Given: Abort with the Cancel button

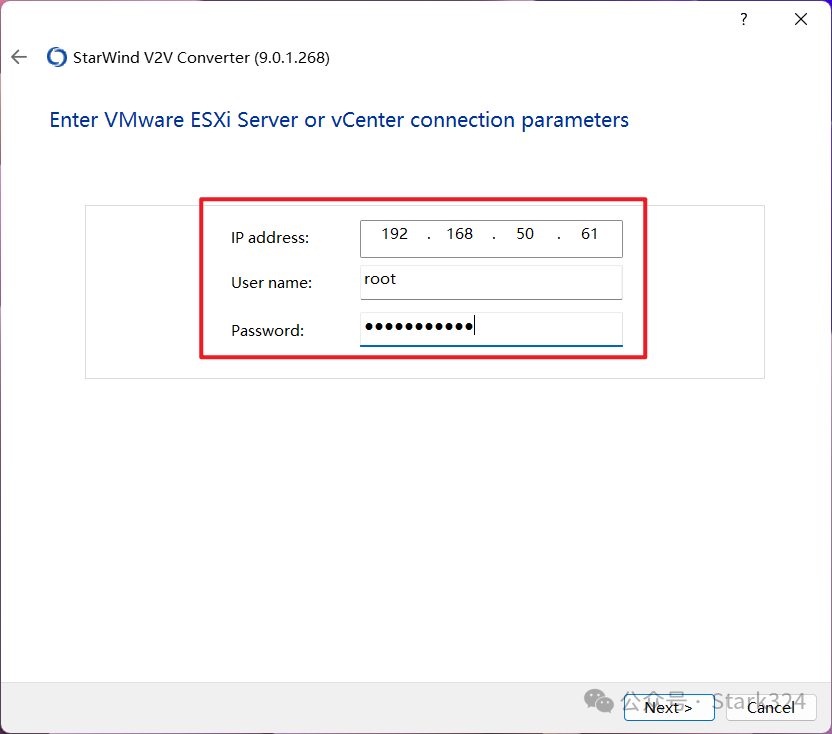Looking at the screenshot, I should click(771, 707).
